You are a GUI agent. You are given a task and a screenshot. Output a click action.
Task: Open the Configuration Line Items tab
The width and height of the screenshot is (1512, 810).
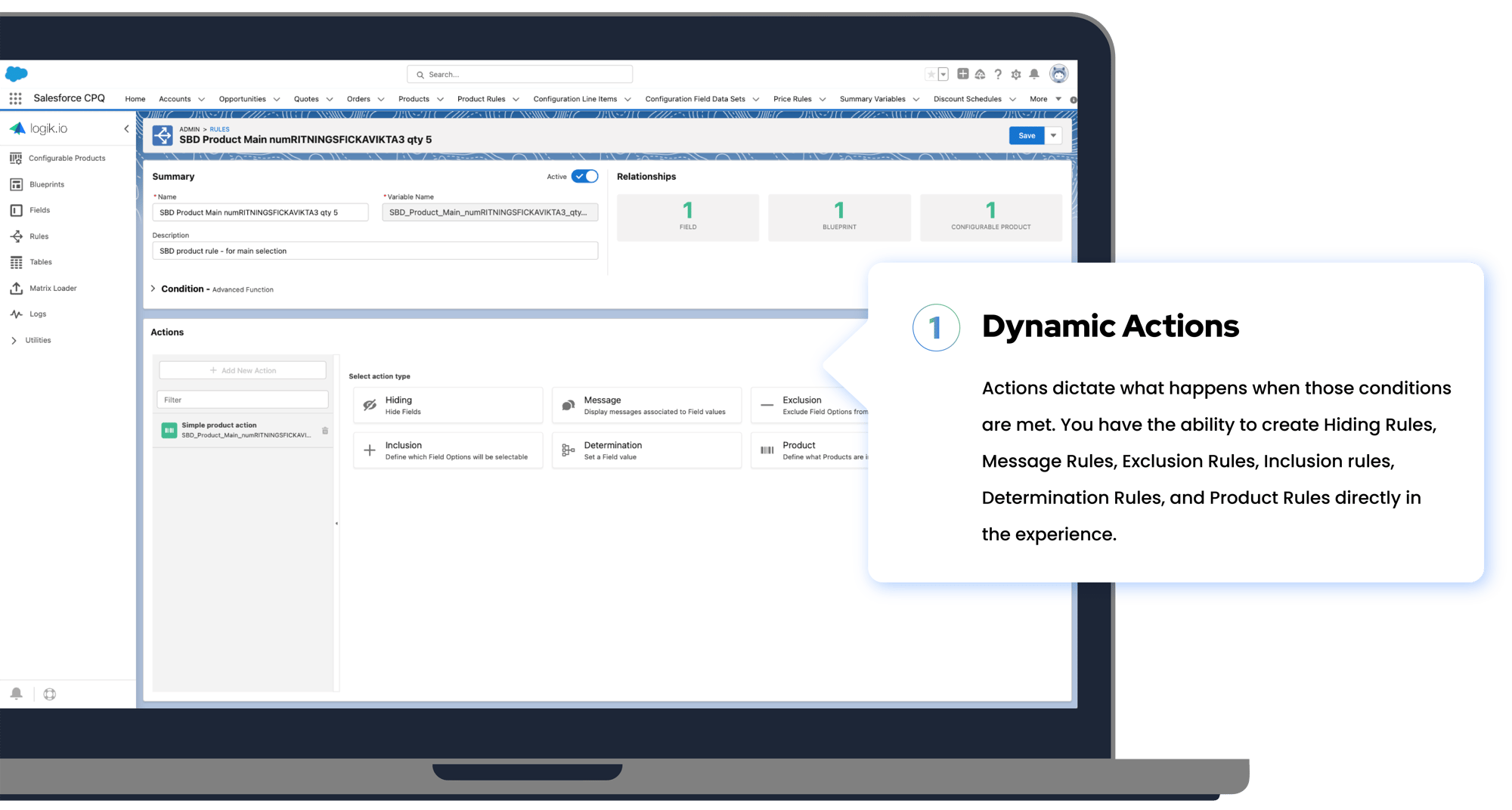coord(575,99)
